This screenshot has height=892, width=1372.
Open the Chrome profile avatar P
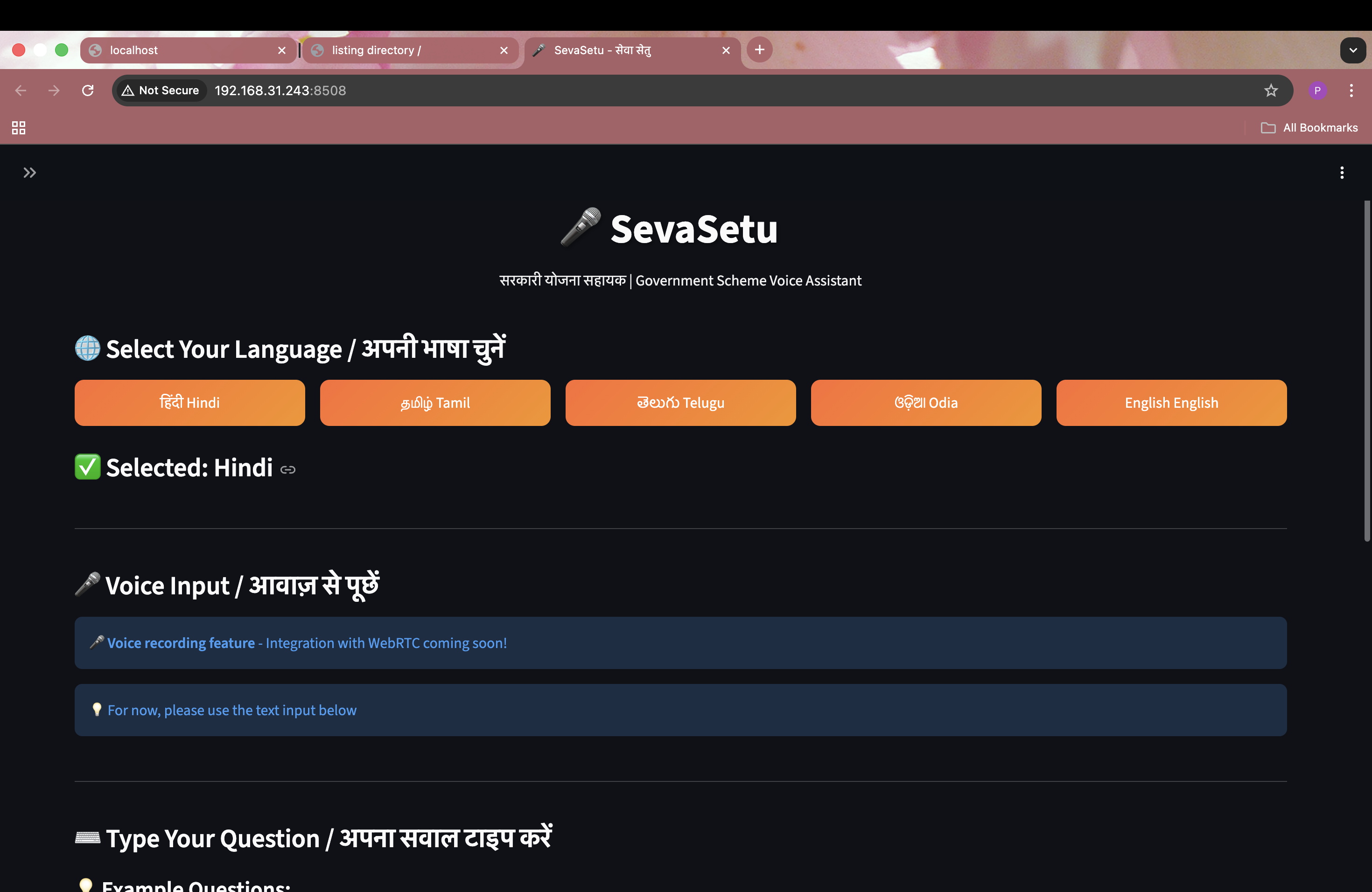click(1318, 91)
